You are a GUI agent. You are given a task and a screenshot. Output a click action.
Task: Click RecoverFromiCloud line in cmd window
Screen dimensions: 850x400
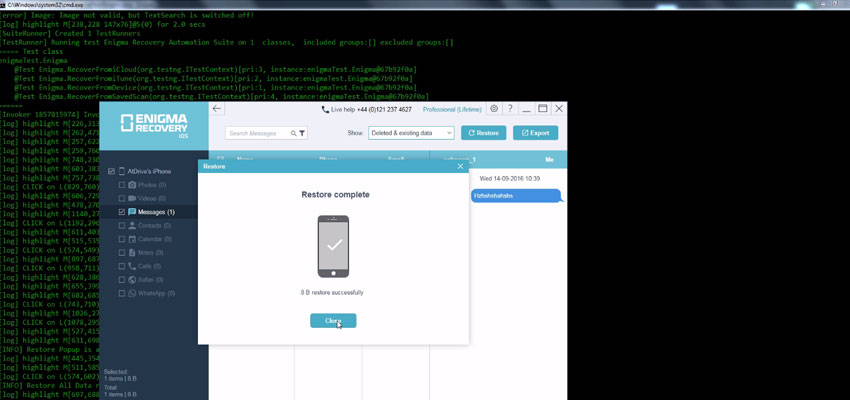(x=215, y=69)
